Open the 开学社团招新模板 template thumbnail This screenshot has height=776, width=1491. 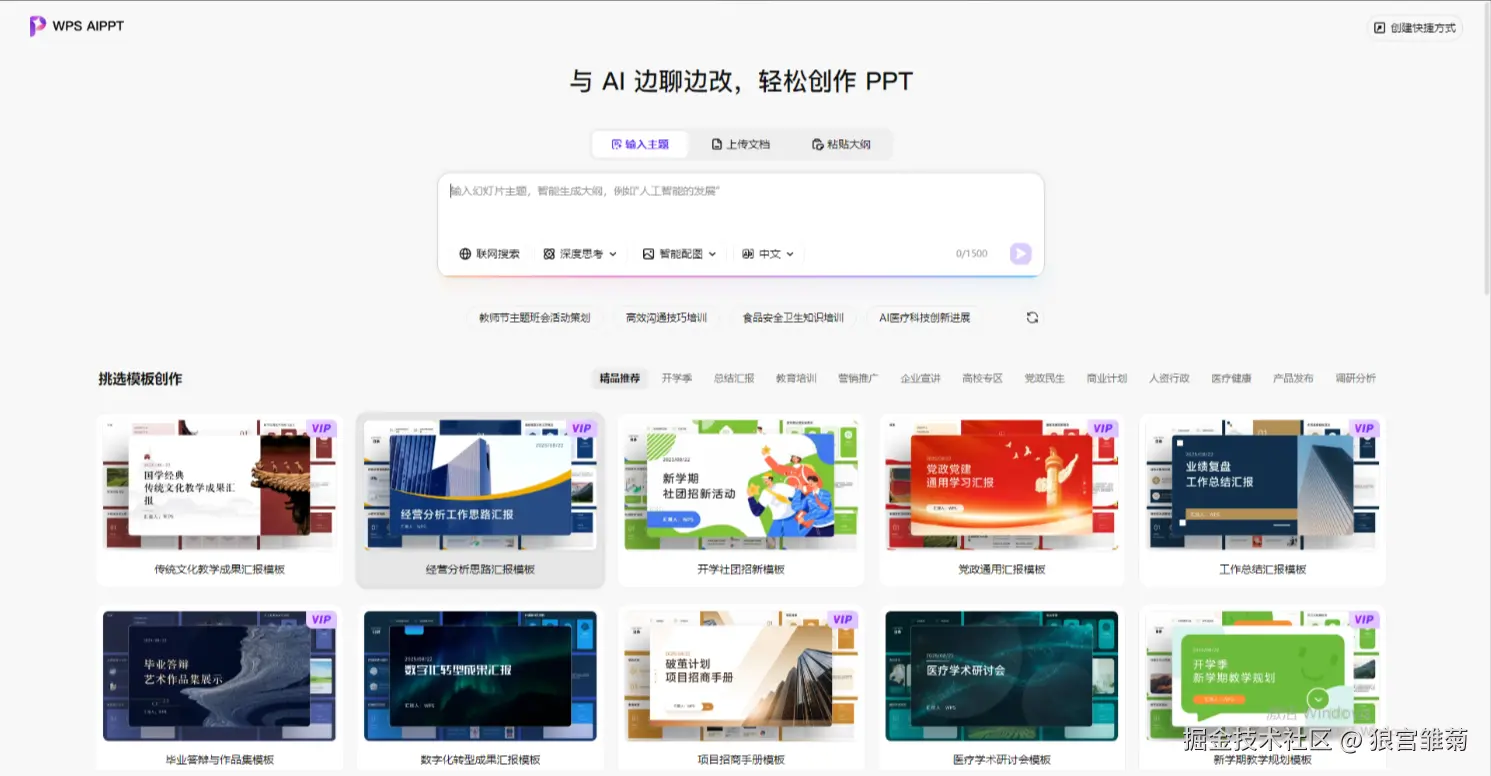pyautogui.click(x=740, y=485)
